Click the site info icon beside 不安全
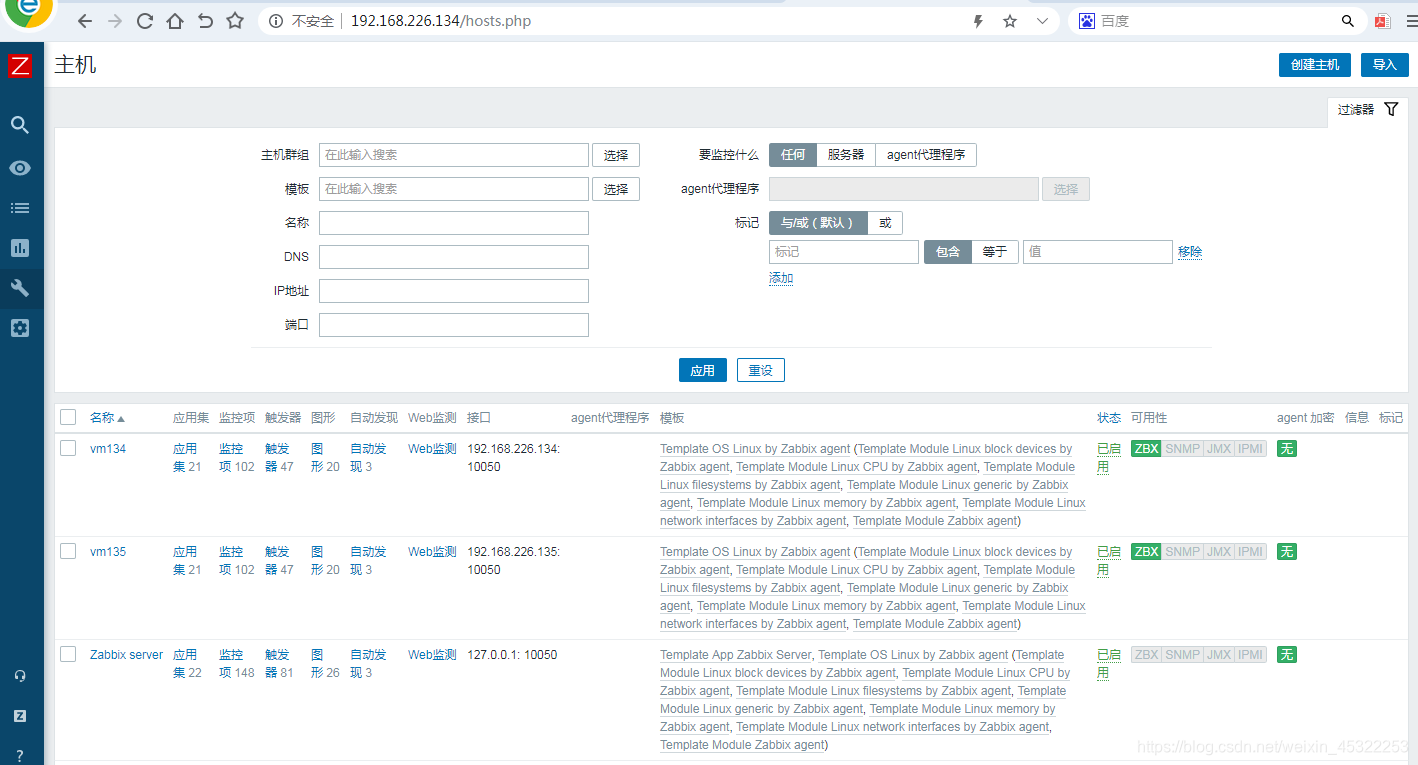1418x765 pixels. [x=276, y=21]
